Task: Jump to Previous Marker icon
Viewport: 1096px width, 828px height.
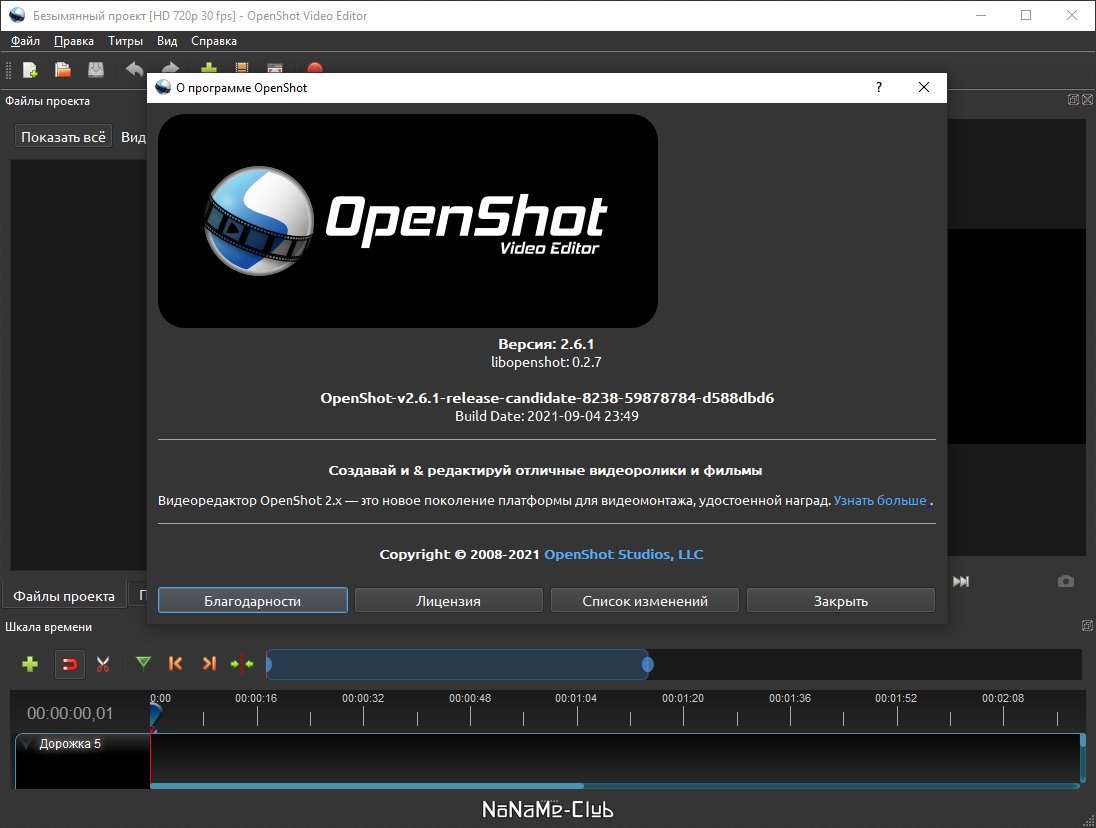Action: pos(176,663)
